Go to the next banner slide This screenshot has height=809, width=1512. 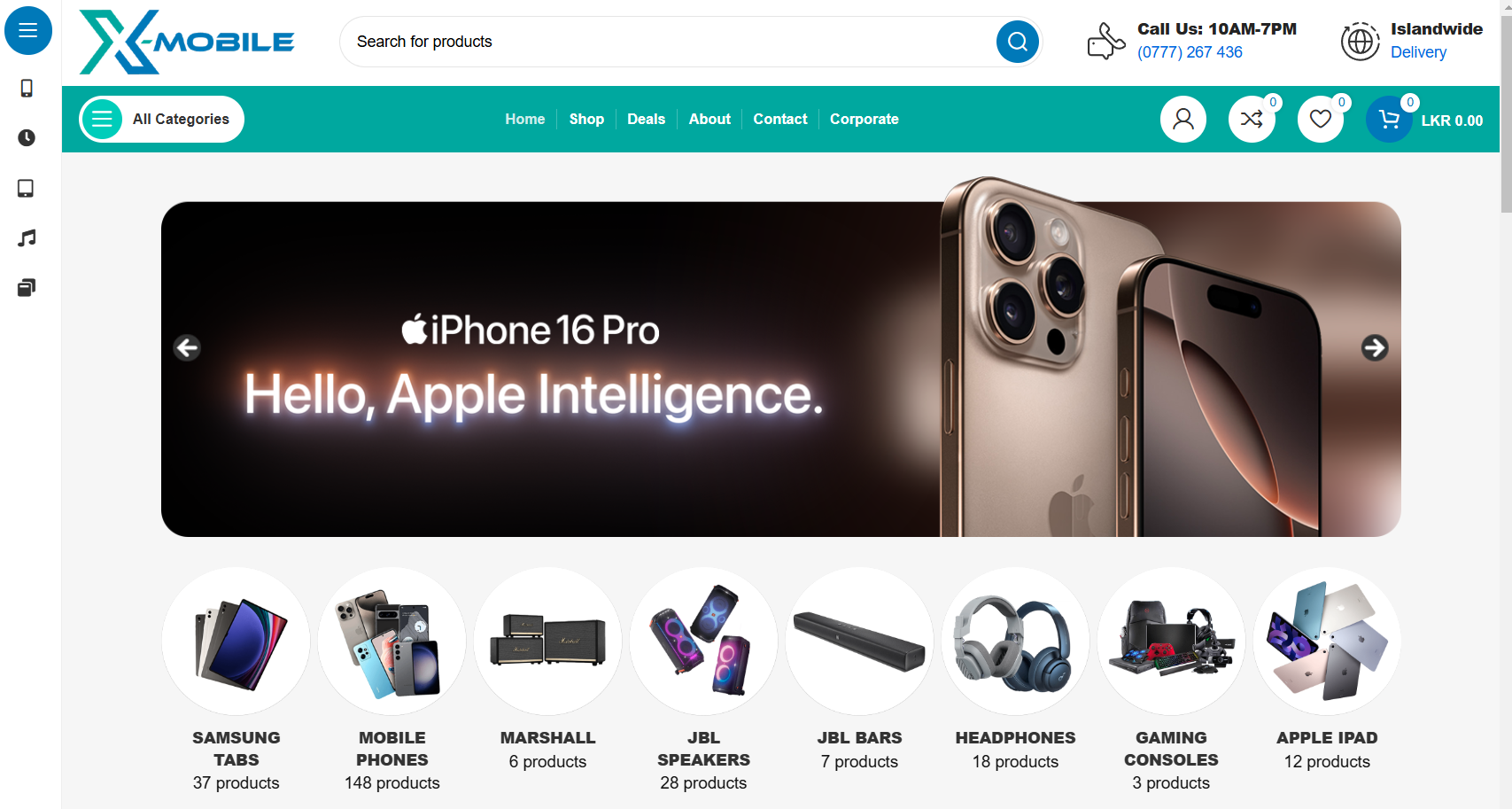click(1375, 347)
